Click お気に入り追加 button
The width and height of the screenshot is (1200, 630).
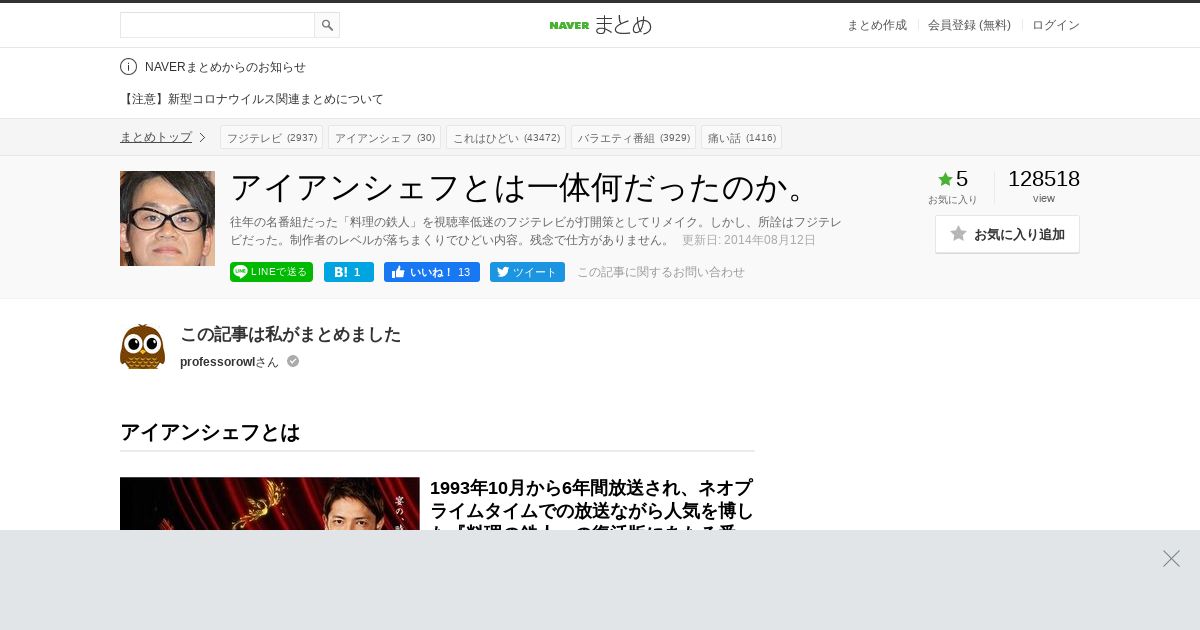pyautogui.click(x=1007, y=234)
